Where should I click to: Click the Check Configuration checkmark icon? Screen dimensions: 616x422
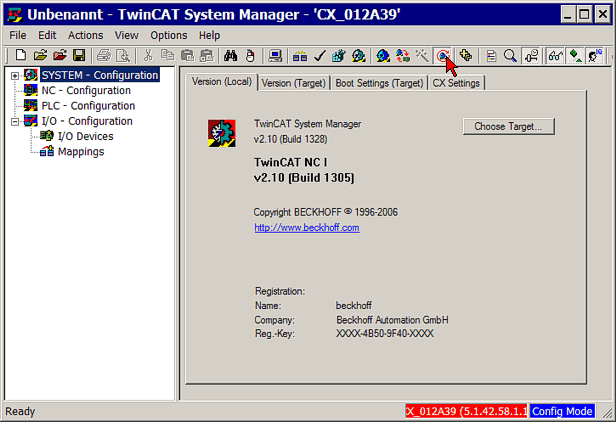pyautogui.click(x=319, y=56)
